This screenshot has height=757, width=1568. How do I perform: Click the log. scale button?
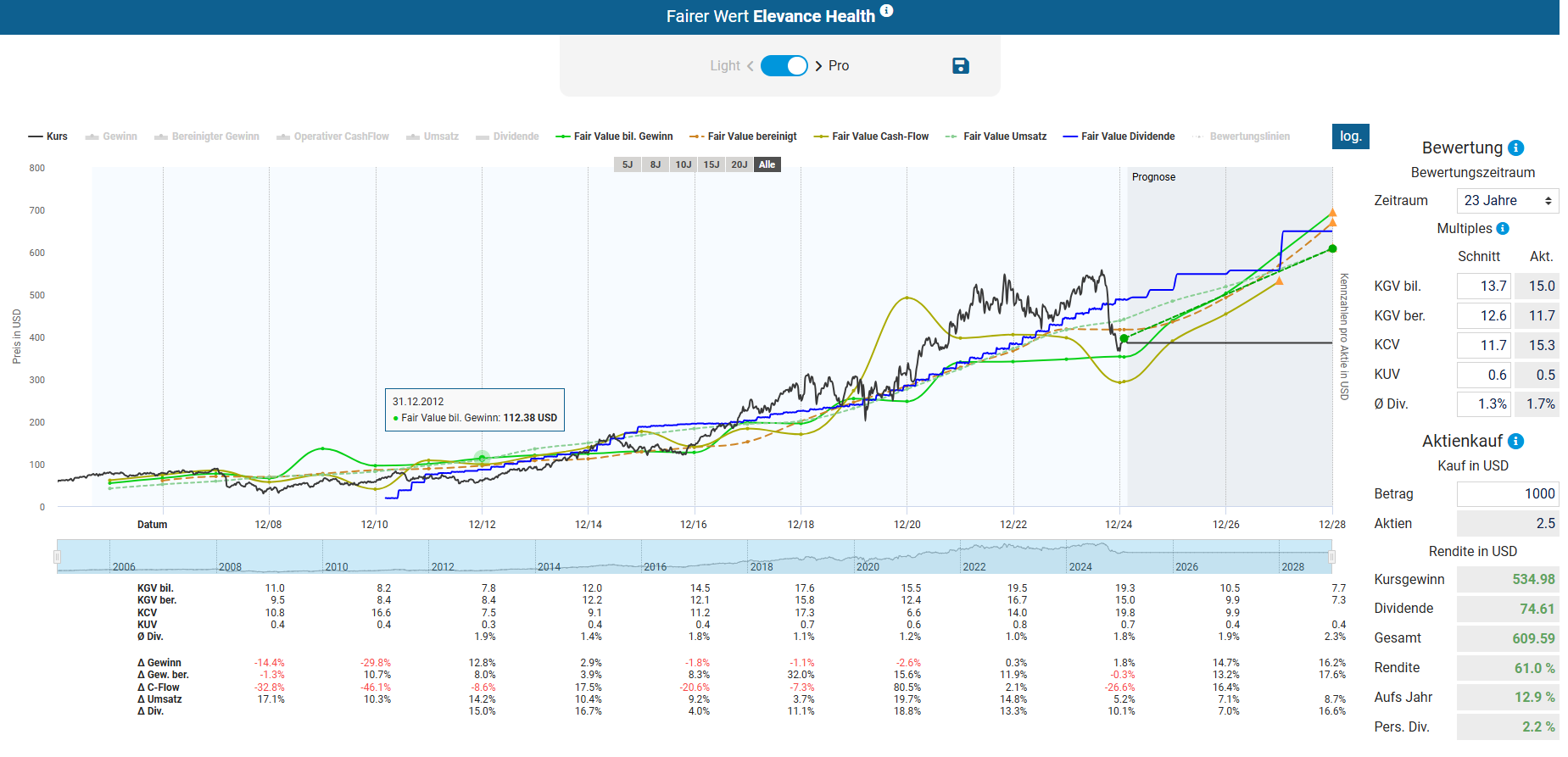click(1350, 136)
